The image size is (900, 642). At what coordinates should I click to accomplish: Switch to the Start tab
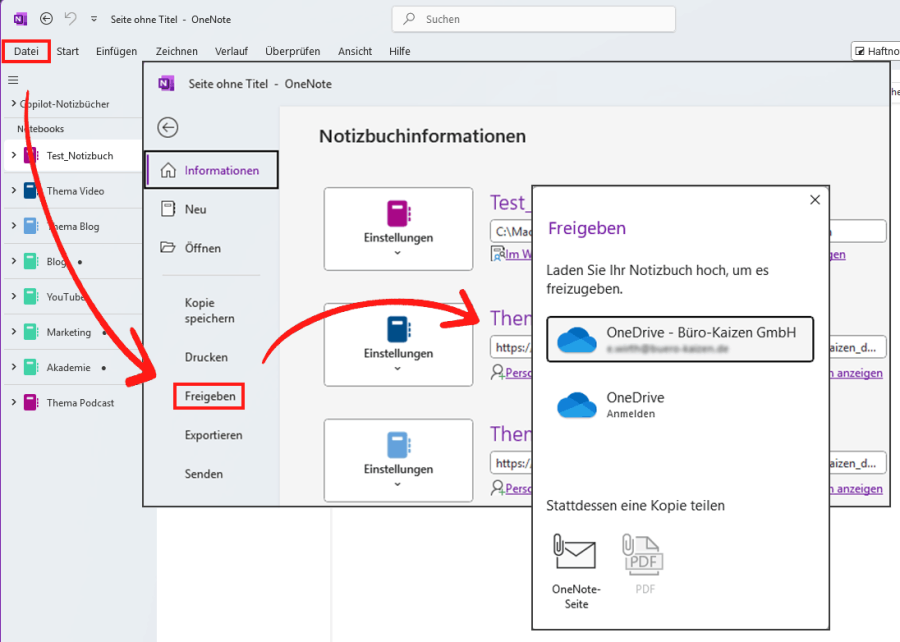point(67,51)
